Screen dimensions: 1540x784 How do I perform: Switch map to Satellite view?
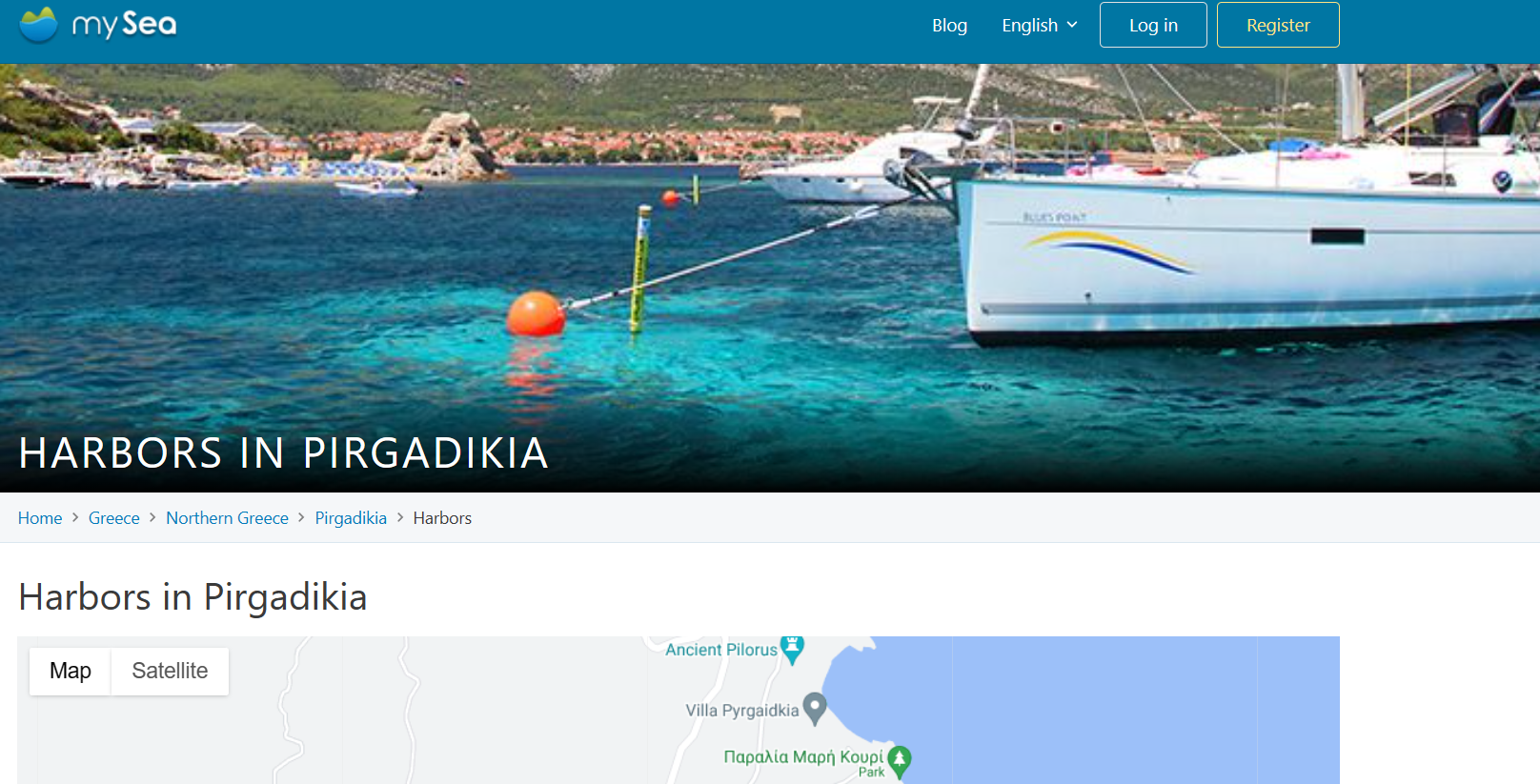point(170,671)
